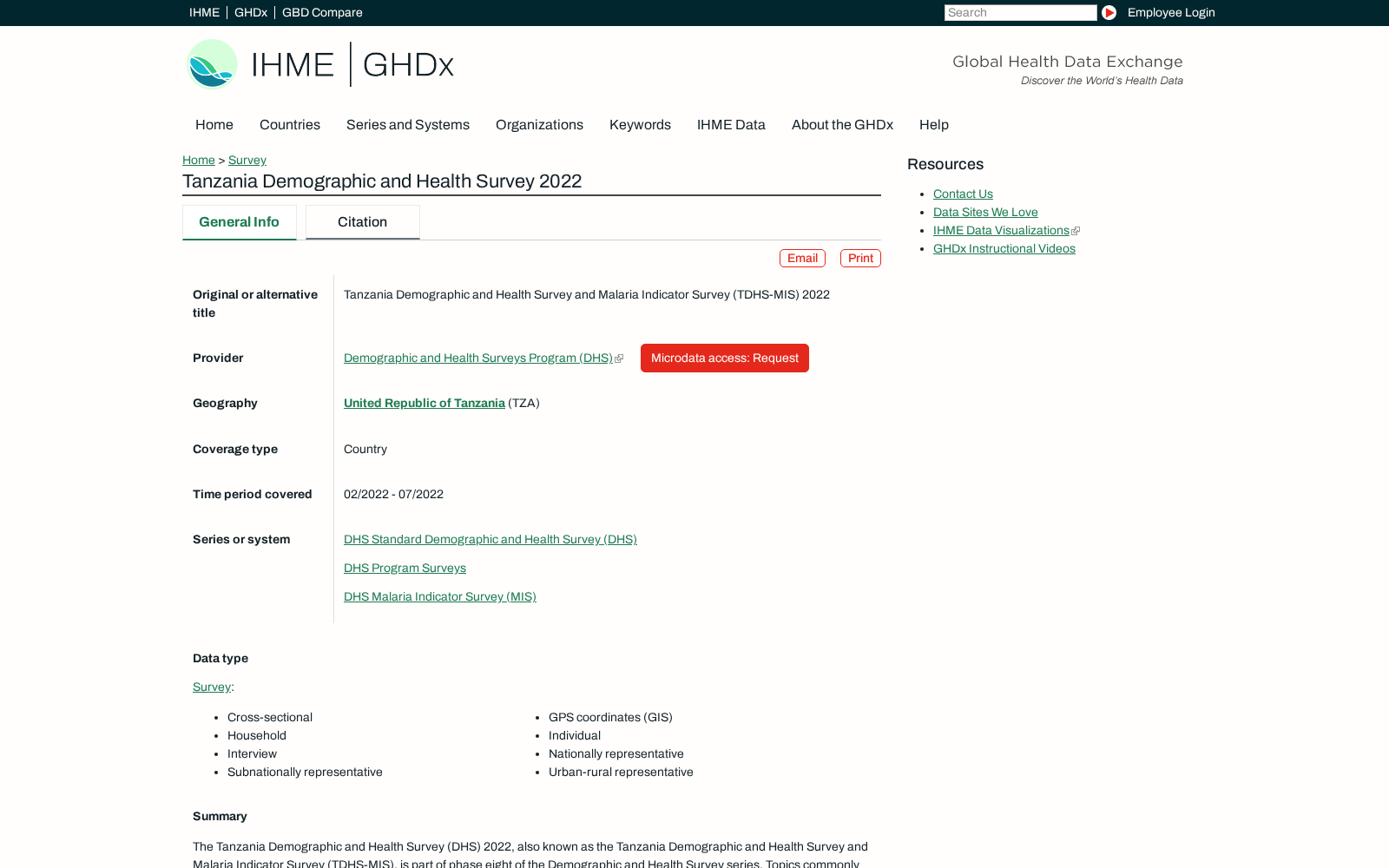
Task: Click Urban-rural representative list item
Action: click(x=621, y=772)
